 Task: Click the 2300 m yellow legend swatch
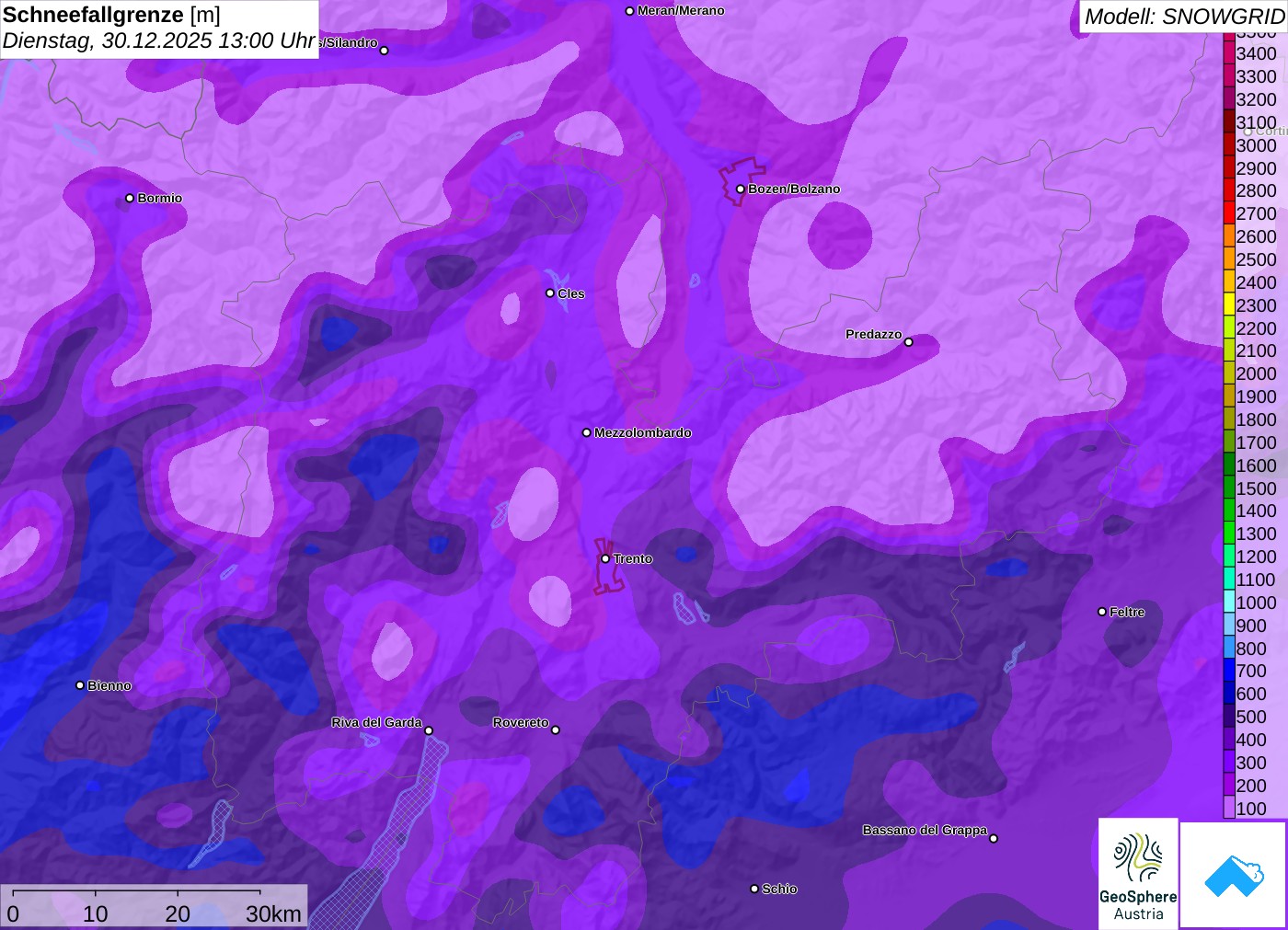point(1229,305)
